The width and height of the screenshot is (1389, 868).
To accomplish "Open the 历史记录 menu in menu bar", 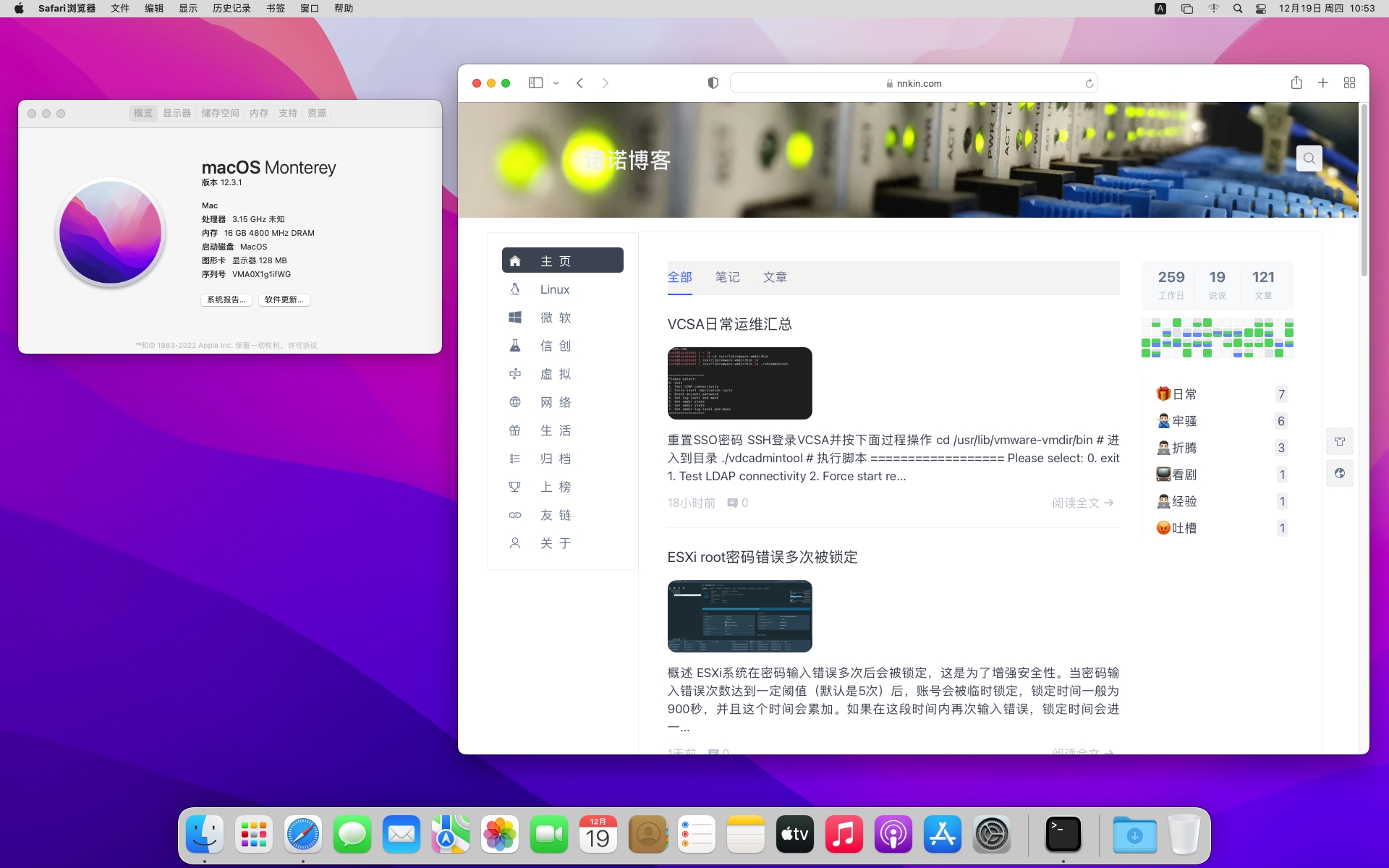I will pos(231,9).
